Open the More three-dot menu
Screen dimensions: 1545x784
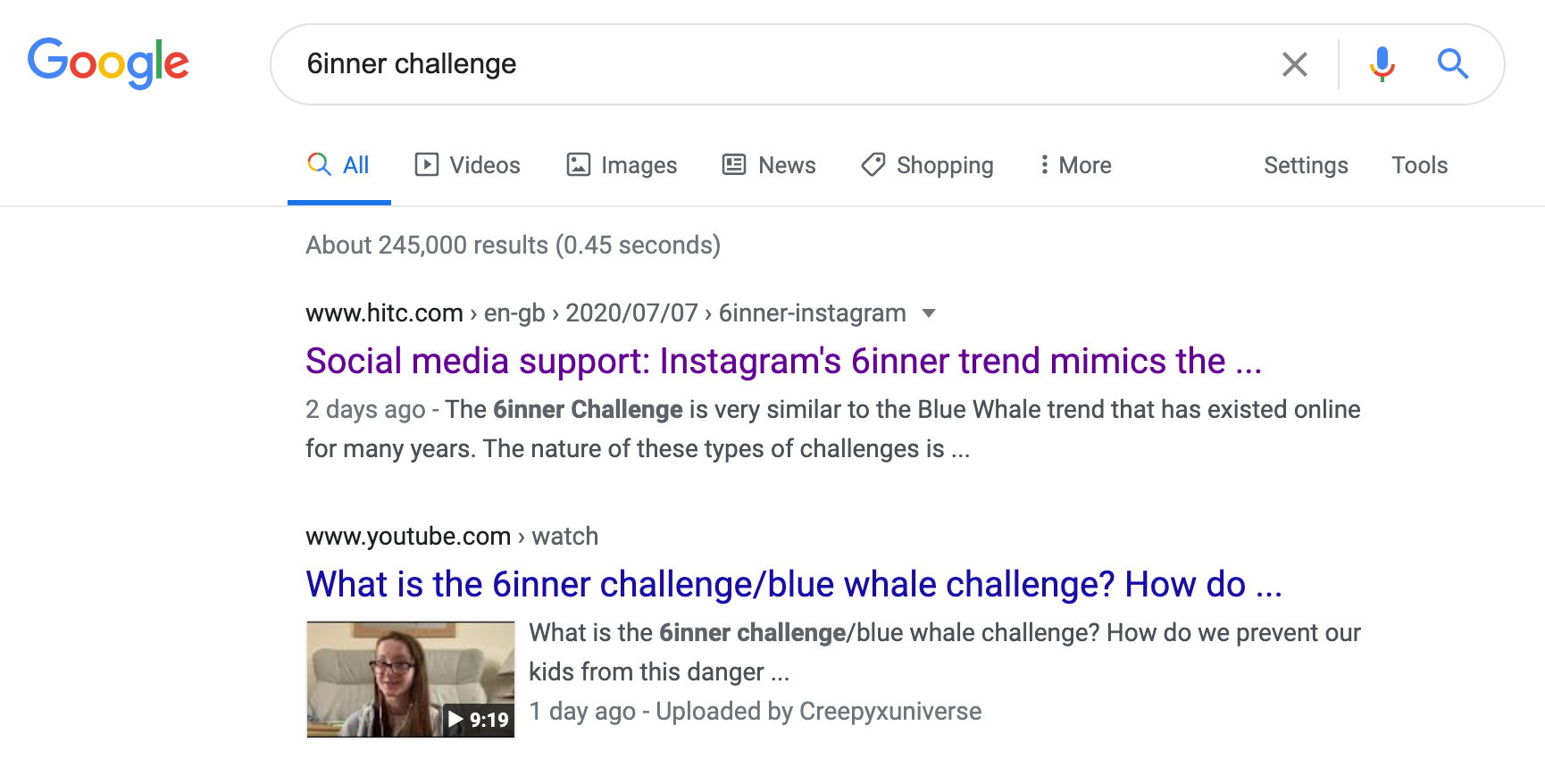(1044, 165)
